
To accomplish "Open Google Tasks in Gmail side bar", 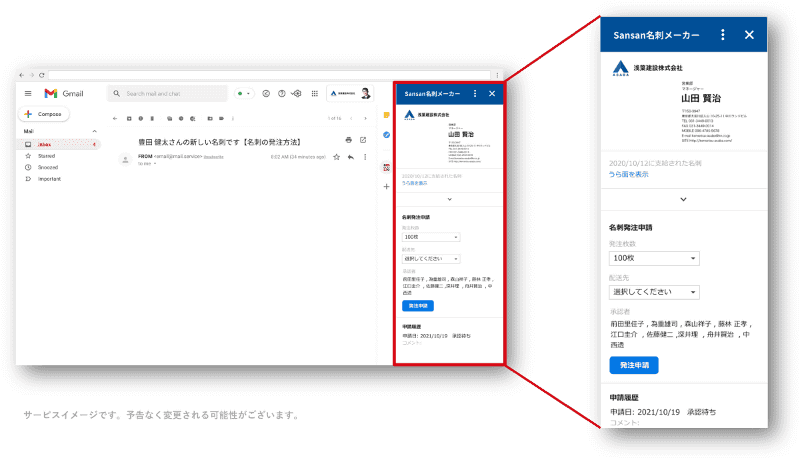I will [x=386, y=135].
